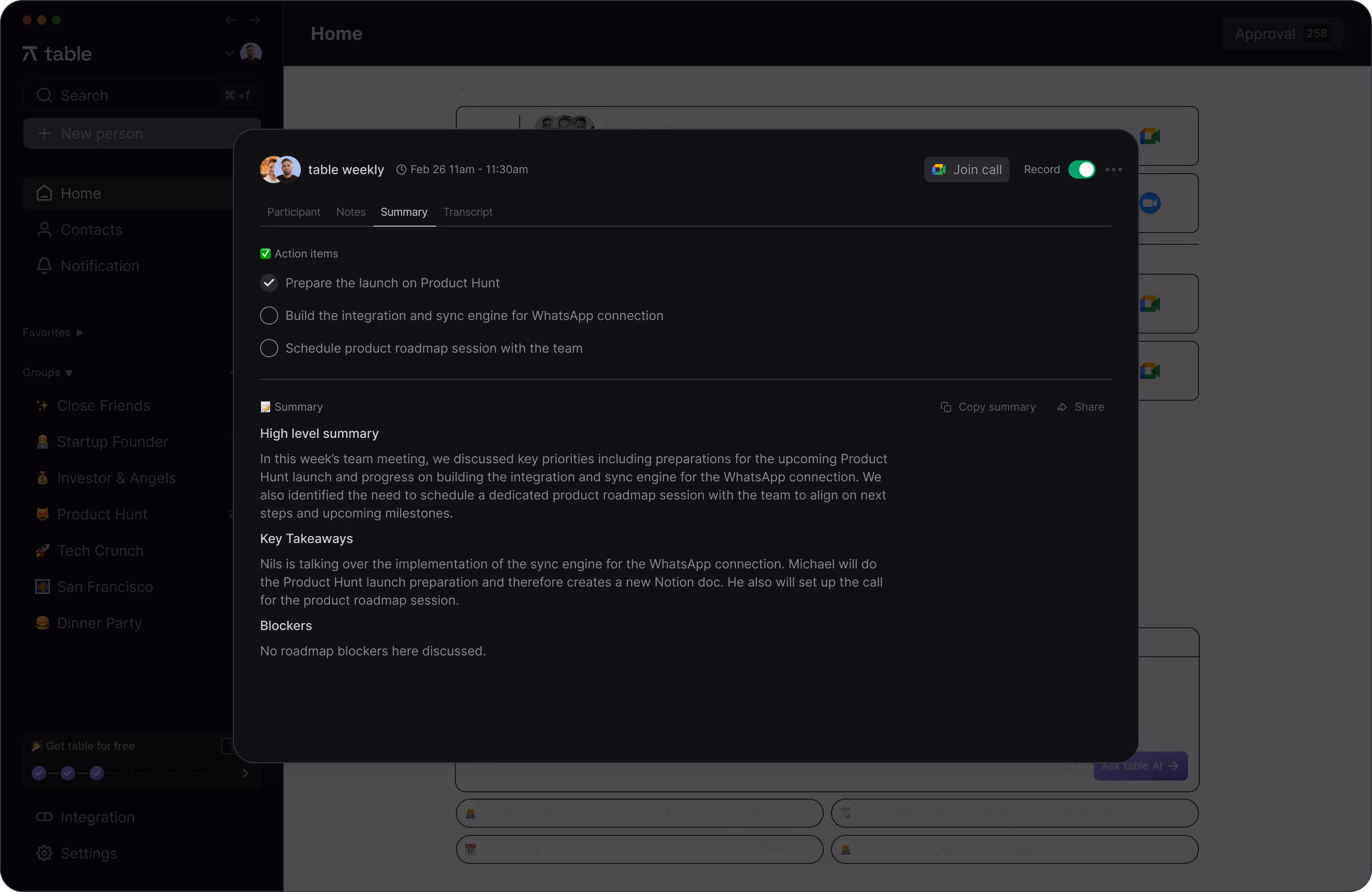Go forward with the right arrow icon
Screen dimensions: 1372x892
coord(254,20)
